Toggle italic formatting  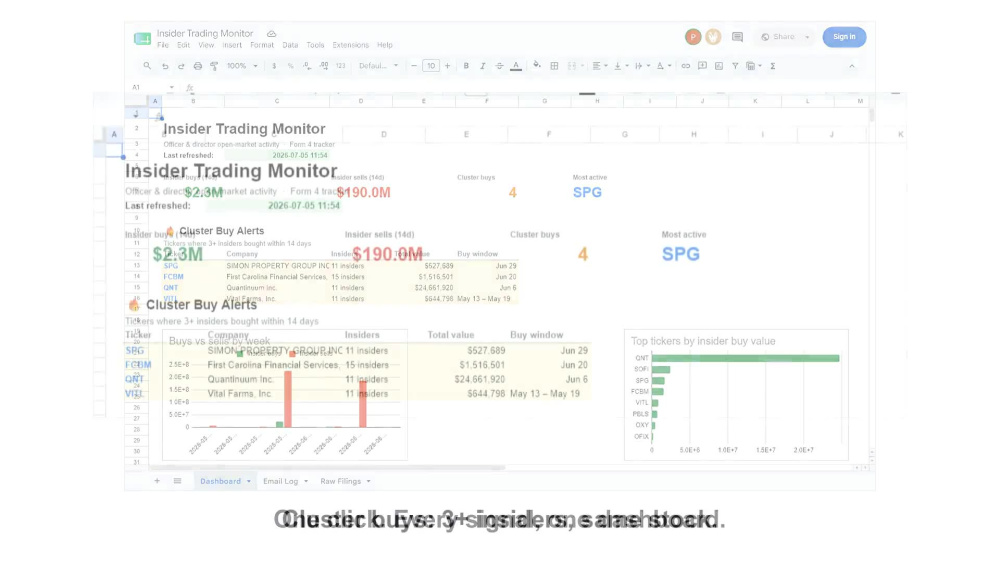(x=483, y=66)
